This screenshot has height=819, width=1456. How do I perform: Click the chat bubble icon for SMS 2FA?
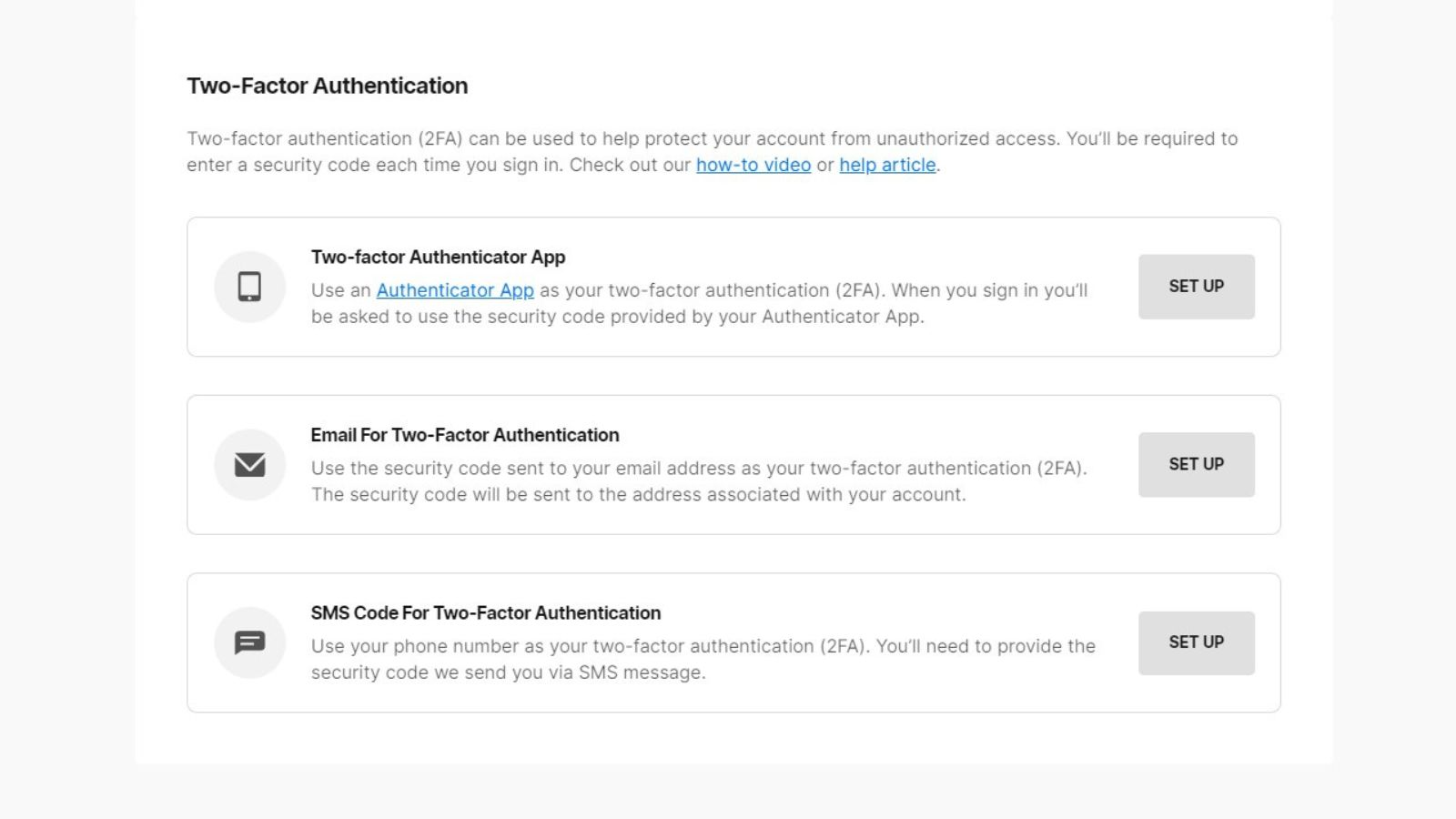[249, 642]
